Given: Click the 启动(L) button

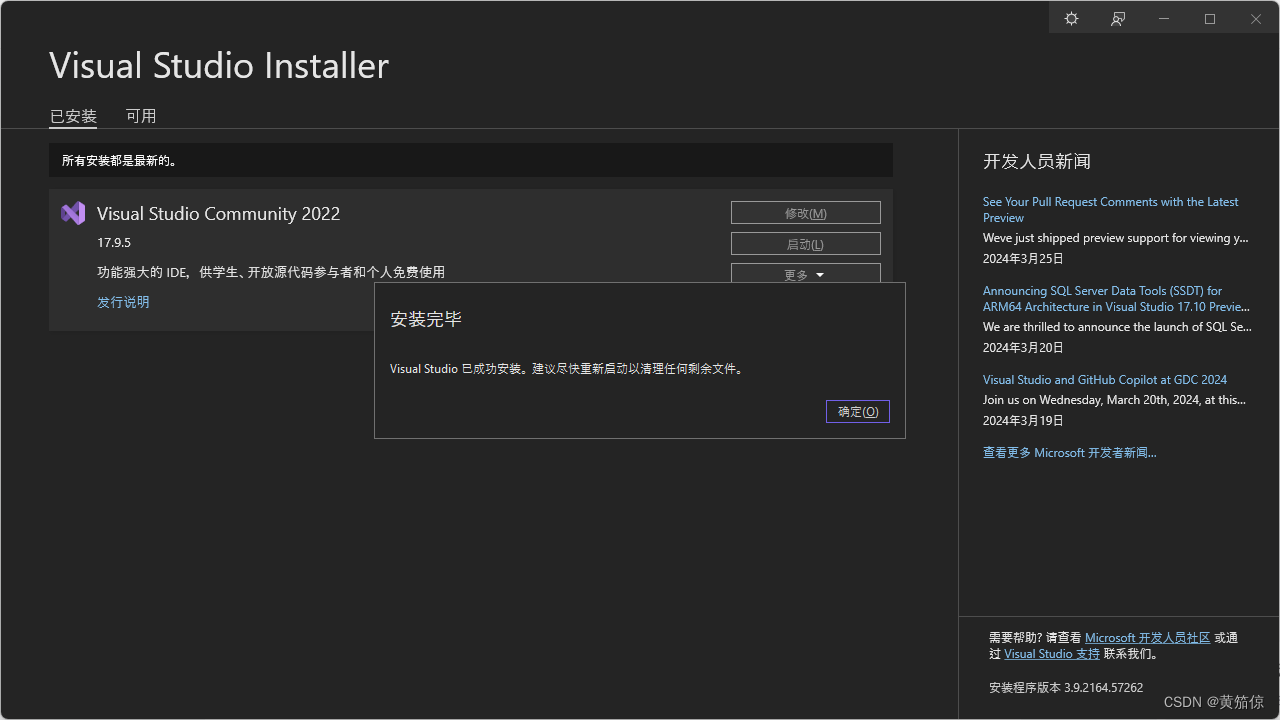Looking at the screenshot, I should click(806, 244).
